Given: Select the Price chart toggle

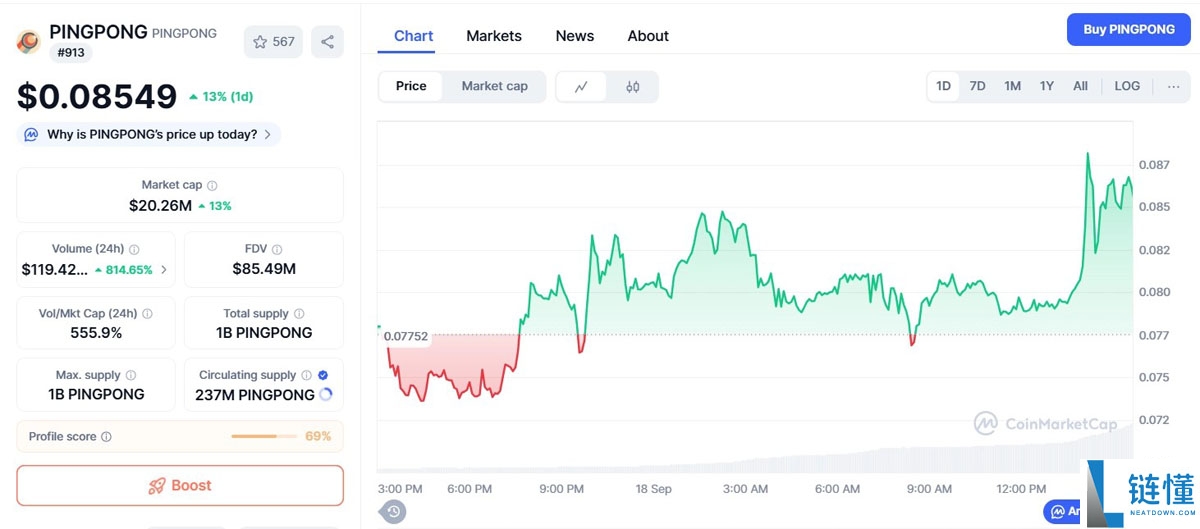Looking at the screenshot, I should (x=411, y=86).
